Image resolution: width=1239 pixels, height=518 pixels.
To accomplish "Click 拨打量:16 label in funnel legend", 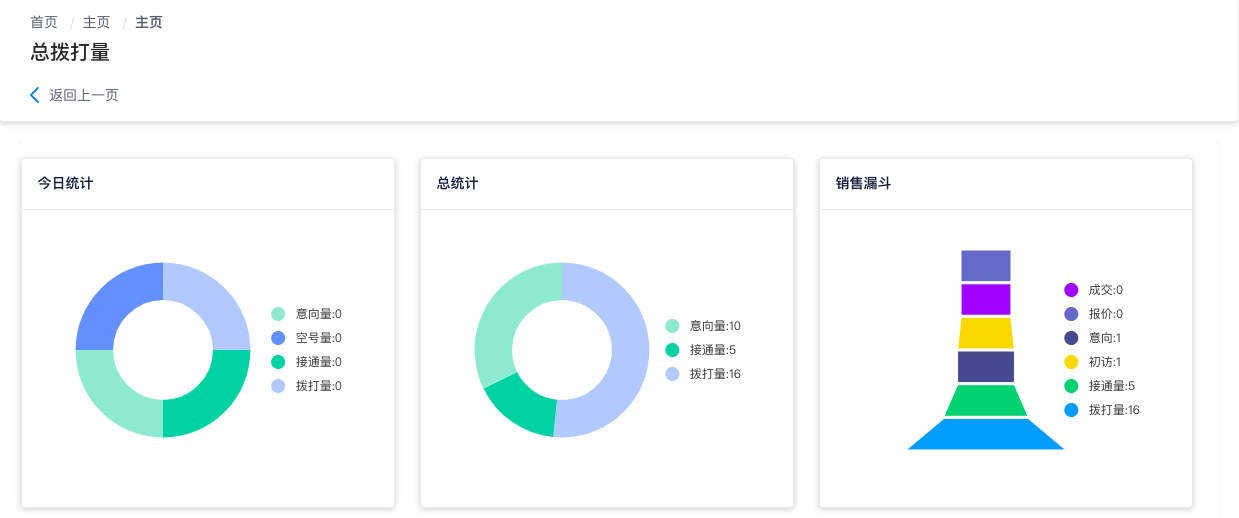I will point(1114,410).
